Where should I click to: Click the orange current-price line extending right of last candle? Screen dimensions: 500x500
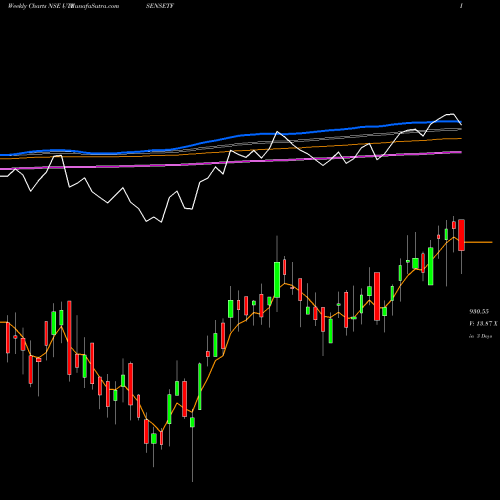tap(478, 242)
